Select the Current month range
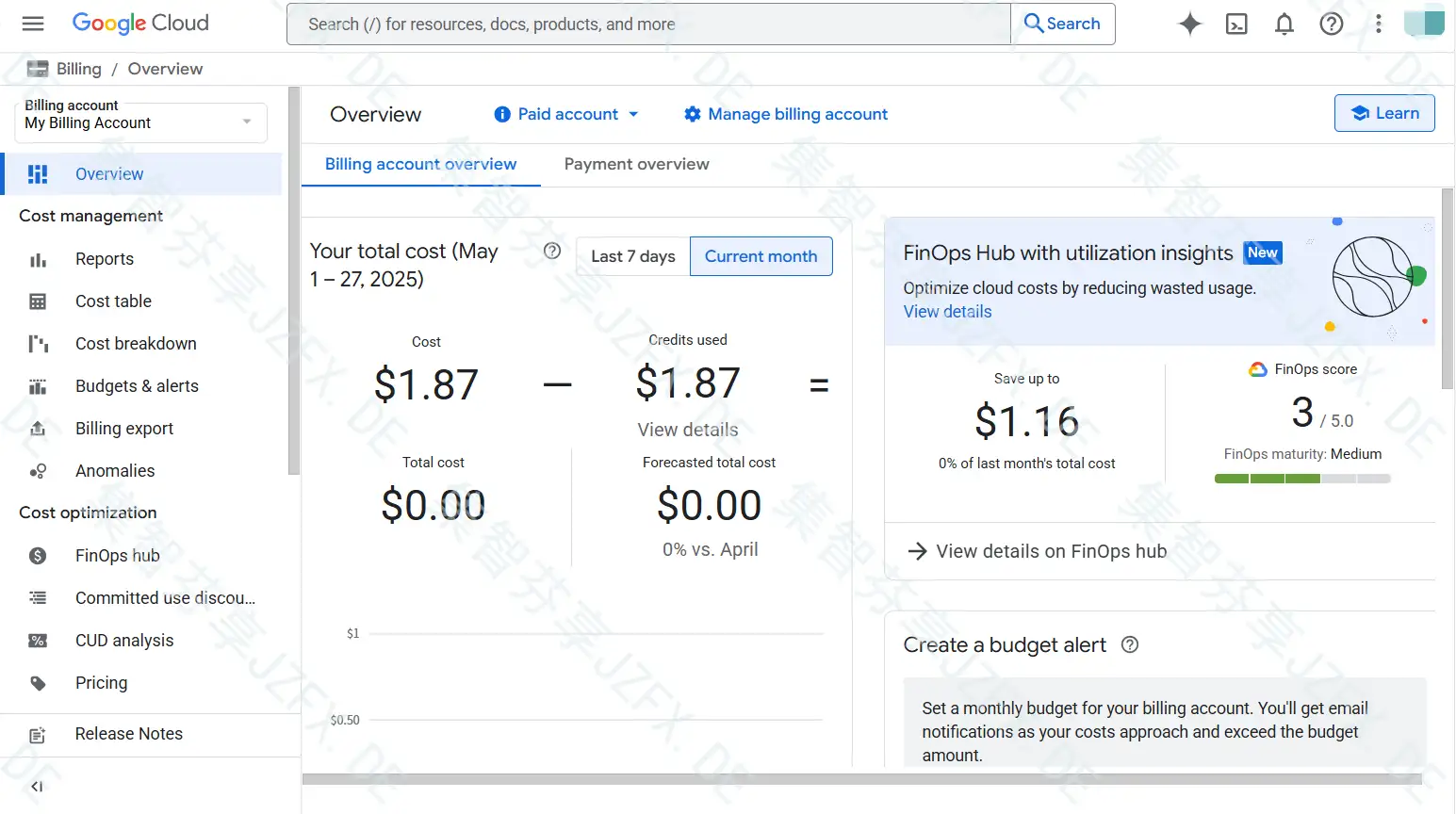The image size is (1456, 814). point(761,256)
